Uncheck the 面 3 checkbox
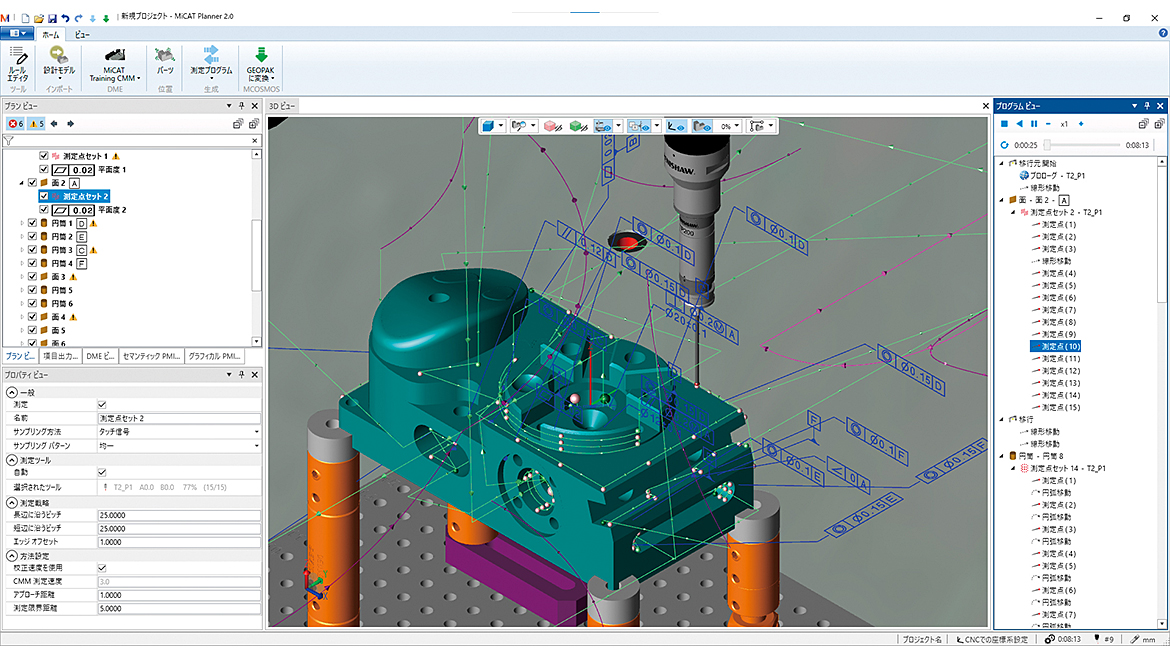 32,277
